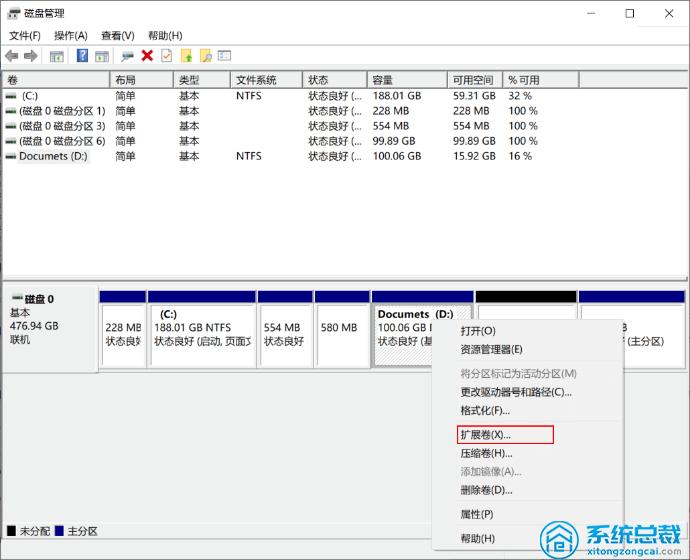Click the yellow folder with green arrow icon
Viewport: 690px width, 560px height.
click(187, 55)
